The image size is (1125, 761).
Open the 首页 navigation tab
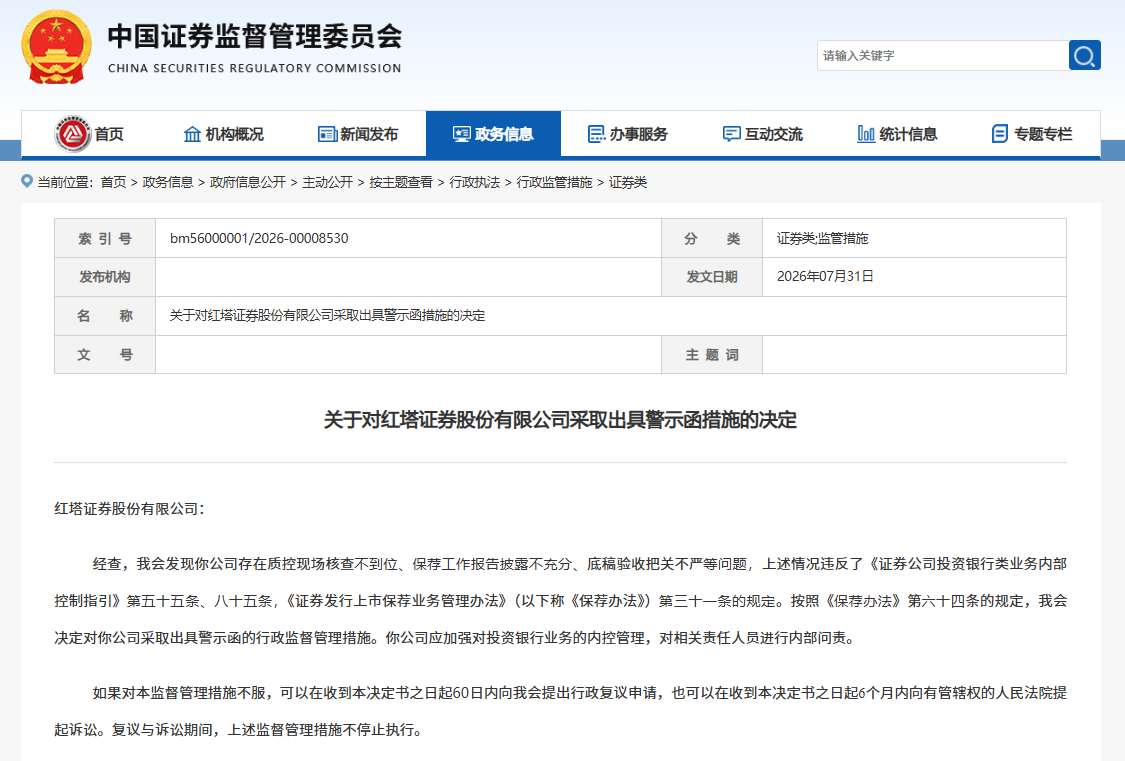pos(89,134)
